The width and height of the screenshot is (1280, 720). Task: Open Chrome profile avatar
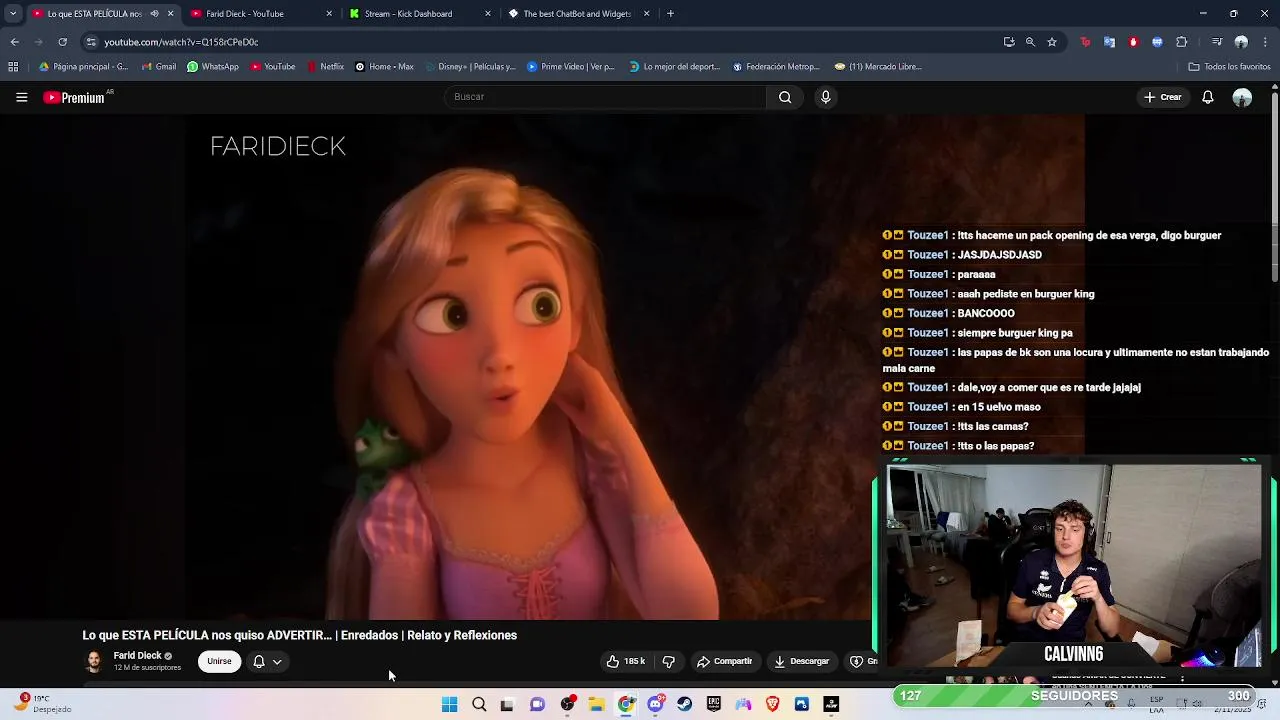click(1241, 42)
